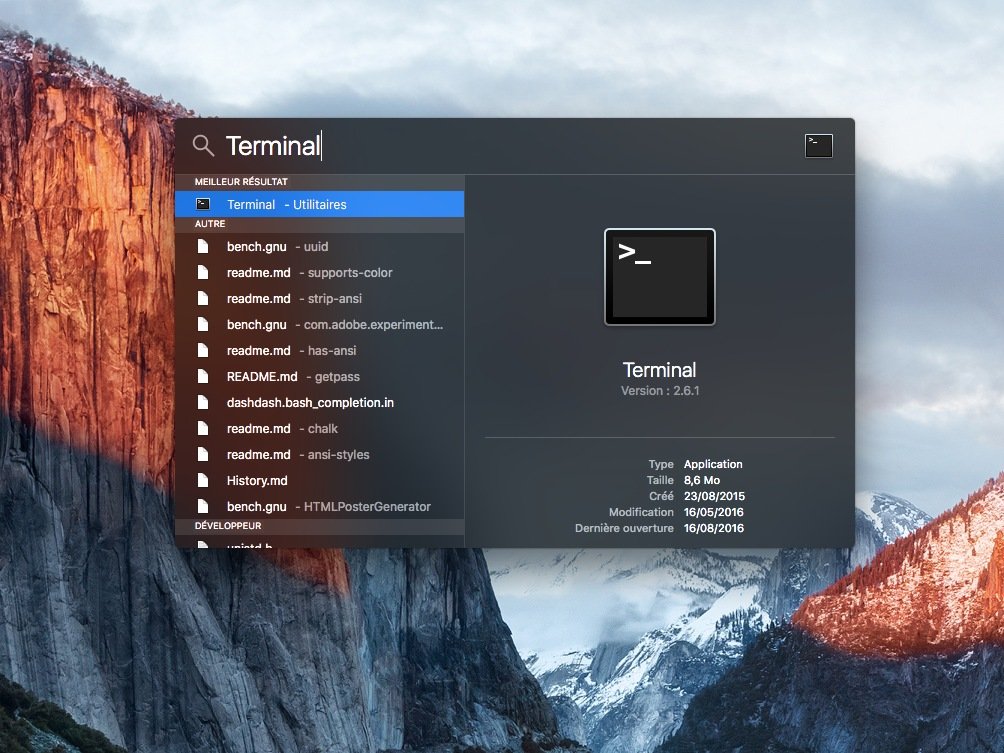Click the large Terminal preview icon
1004x753 pixels.
click(x=660, y=277)
